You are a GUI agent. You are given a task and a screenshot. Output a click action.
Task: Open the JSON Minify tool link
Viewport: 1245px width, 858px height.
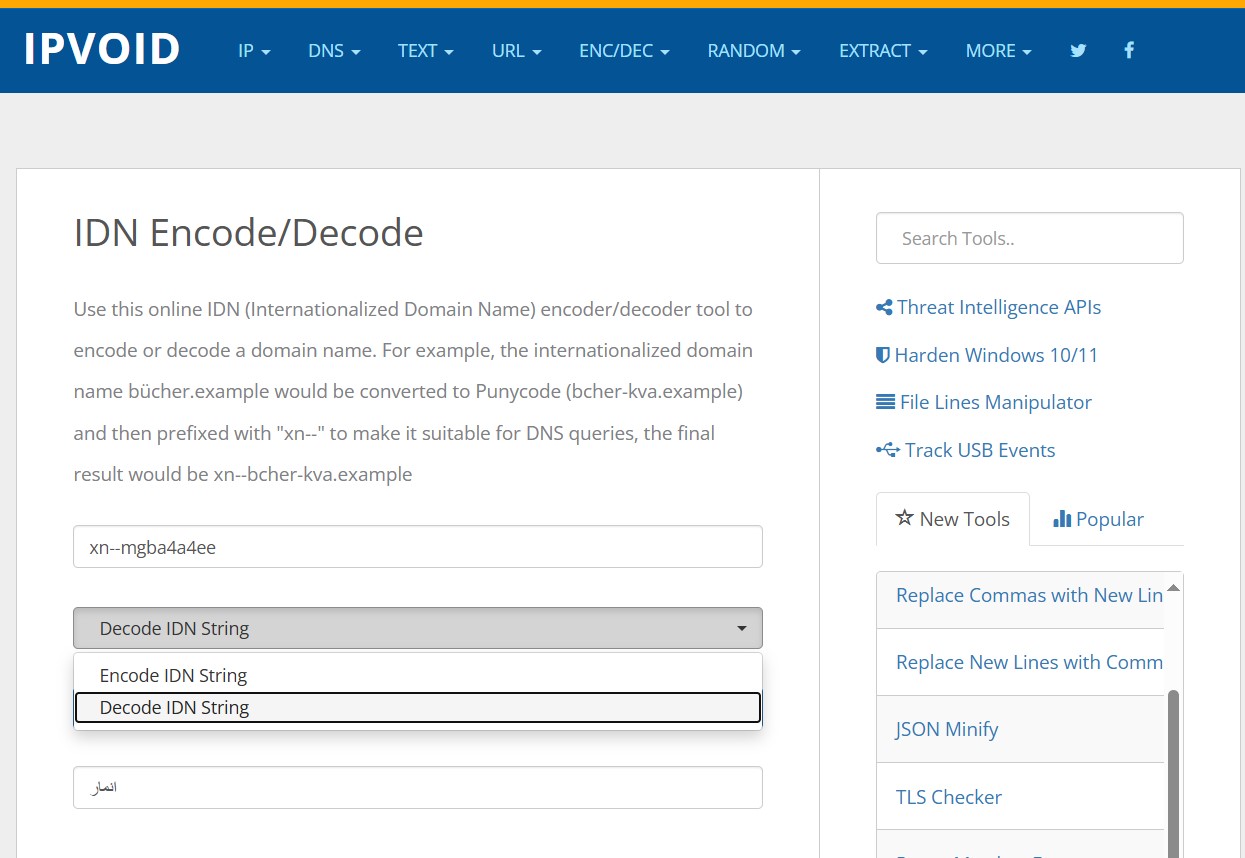[947, 729]
